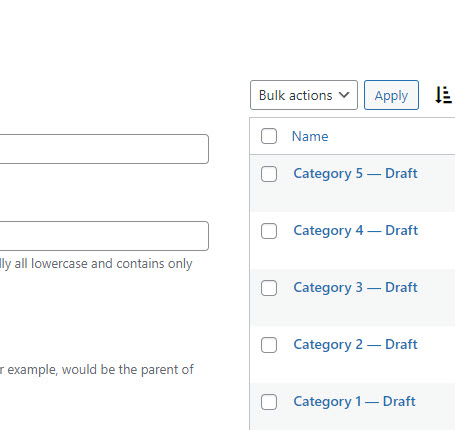Open the Category 1 — Draft link
Viewport: 455px width, 430px height.
click(354, 402)
